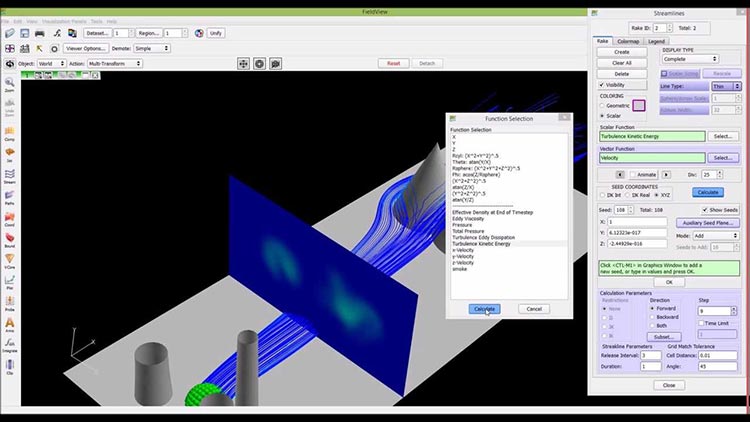Open the Iso surface panel in the sidebar

tap(10, 155)
